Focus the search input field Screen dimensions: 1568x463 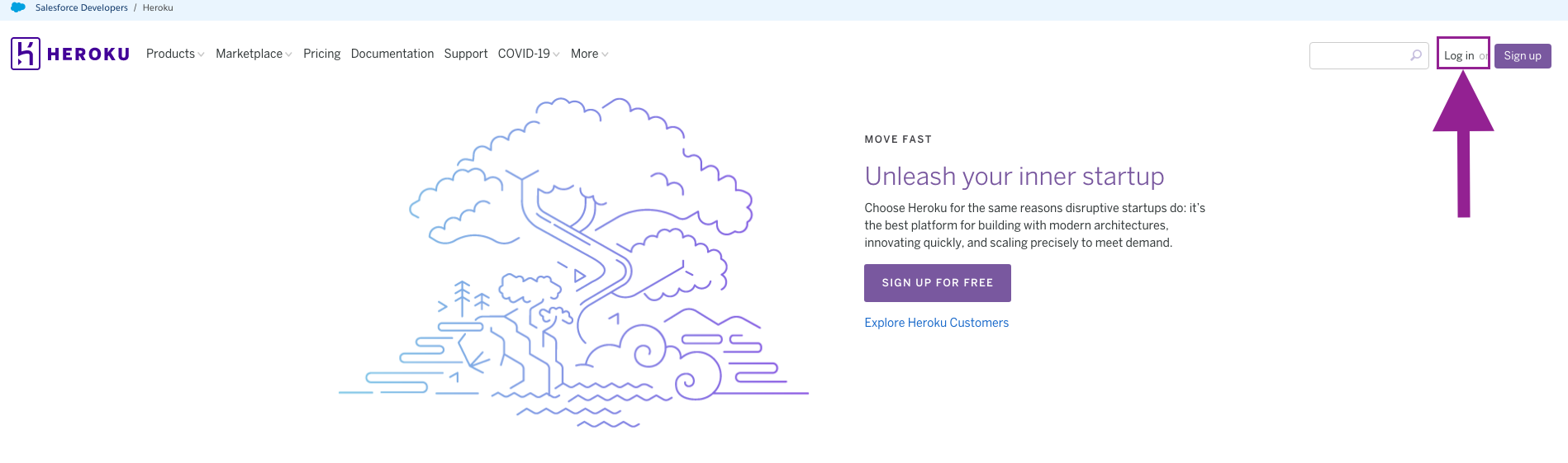coord(1359,55)
